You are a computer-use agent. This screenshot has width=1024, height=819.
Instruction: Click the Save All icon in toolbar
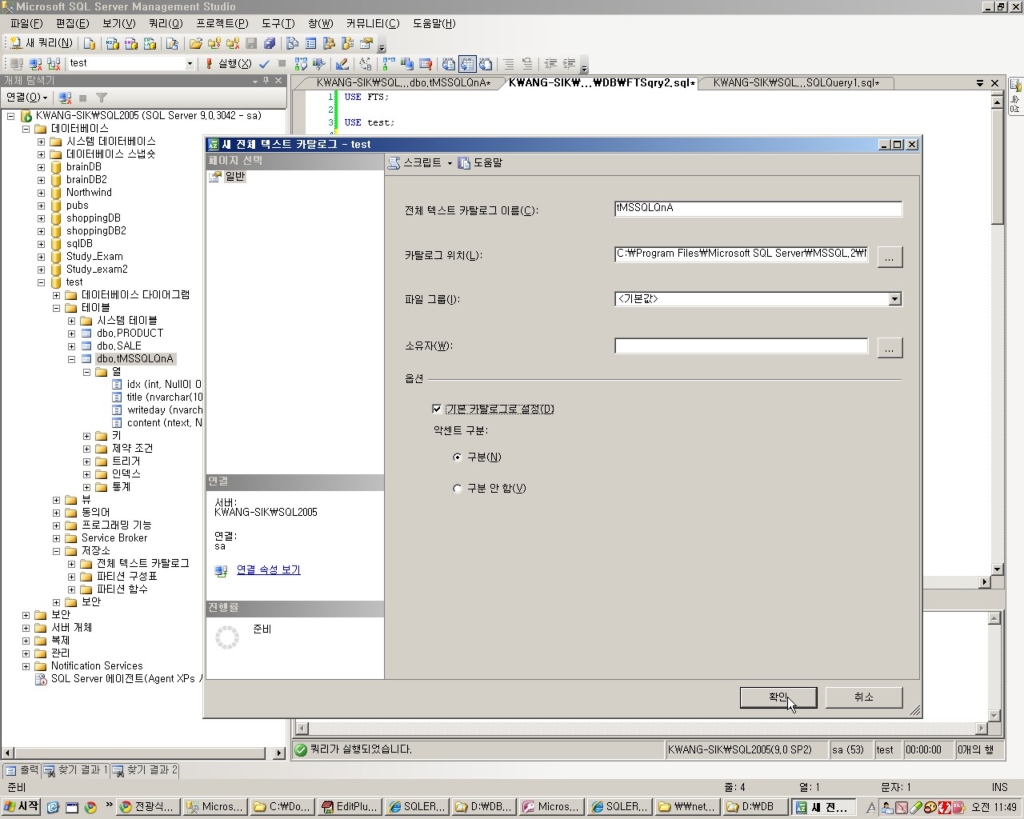point(269,44)
